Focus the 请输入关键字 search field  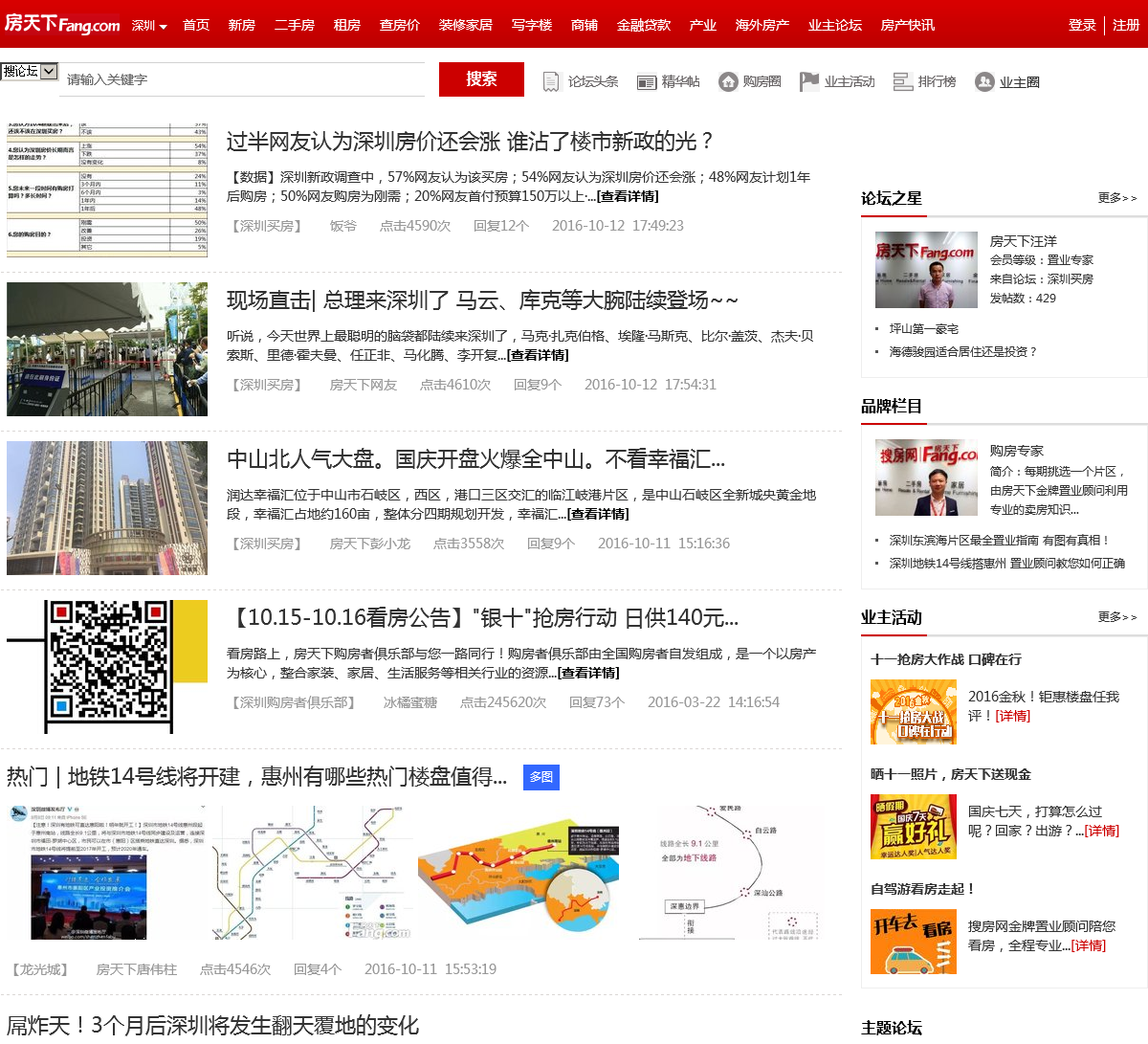243,79
